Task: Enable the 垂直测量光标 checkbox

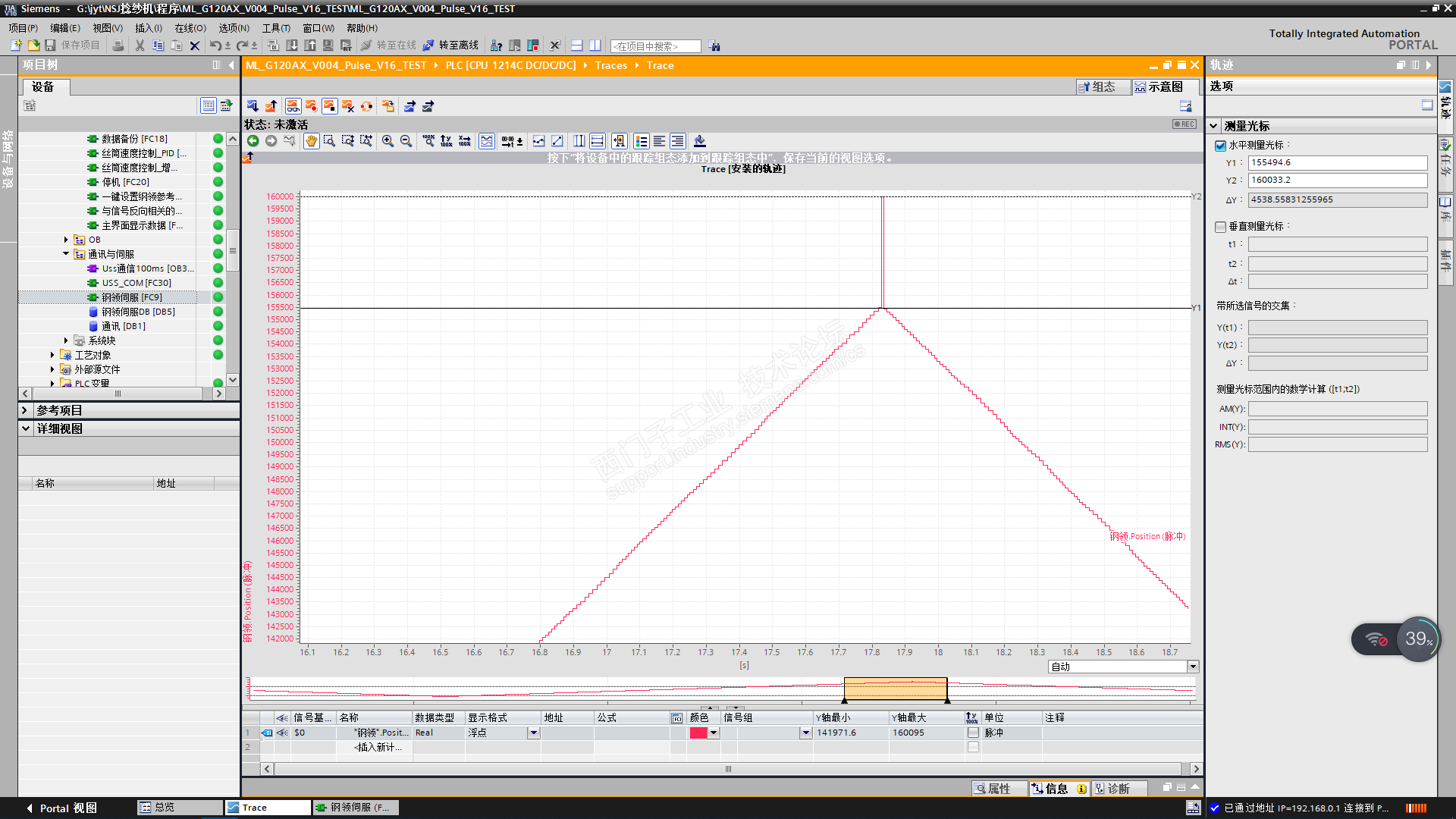Action: point(1220,227)
